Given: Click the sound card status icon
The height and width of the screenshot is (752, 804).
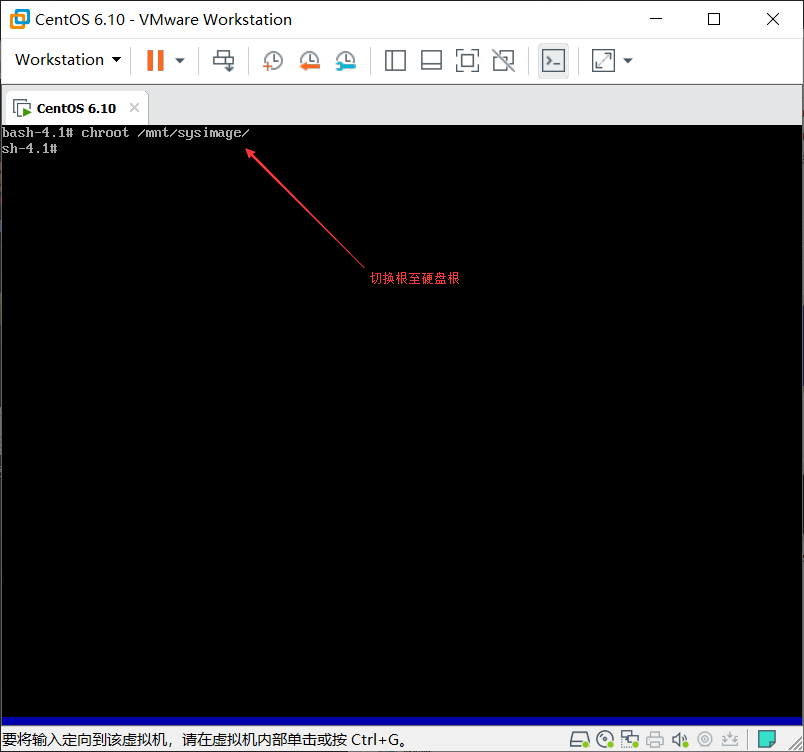Looking at the screenshot, I should tap(680, 739).
